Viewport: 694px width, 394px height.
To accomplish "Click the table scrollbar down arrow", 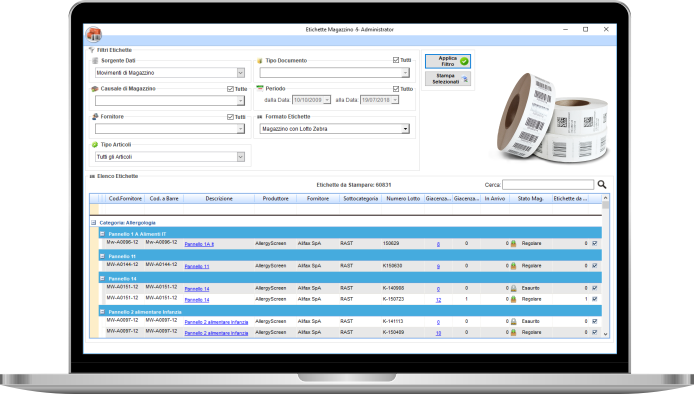I will coord(605,335).
